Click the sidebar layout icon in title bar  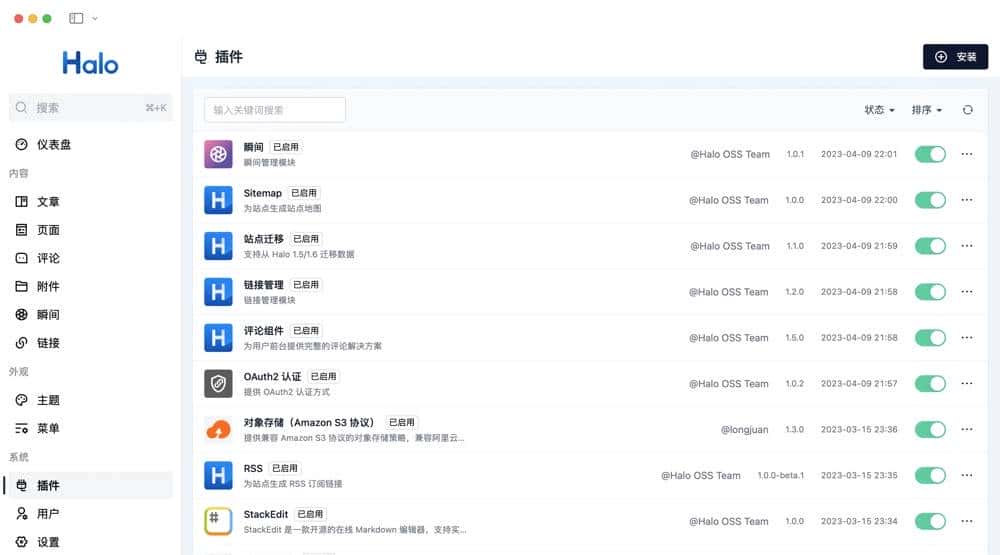click(76, 18)
